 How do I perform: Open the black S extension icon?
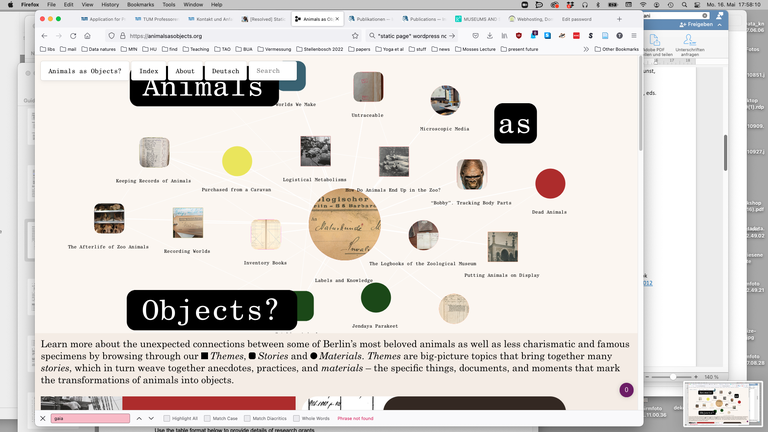tap(591, 36)
